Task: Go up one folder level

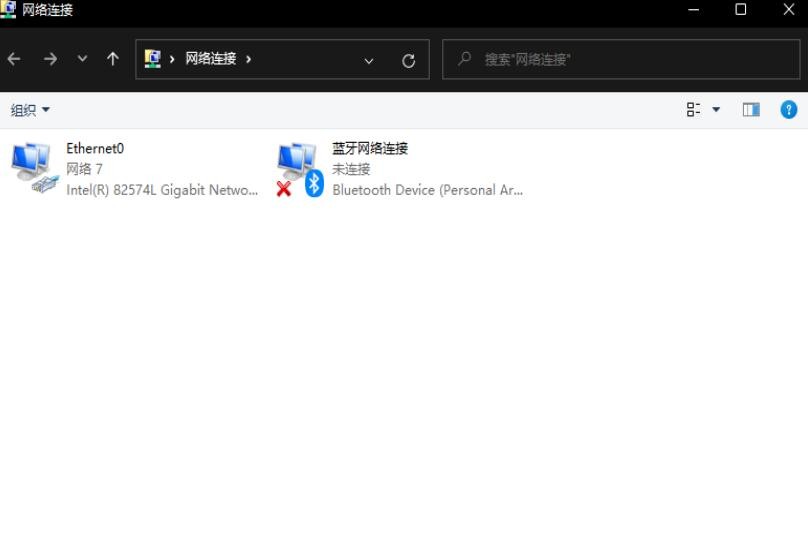Action: point(113,59)
